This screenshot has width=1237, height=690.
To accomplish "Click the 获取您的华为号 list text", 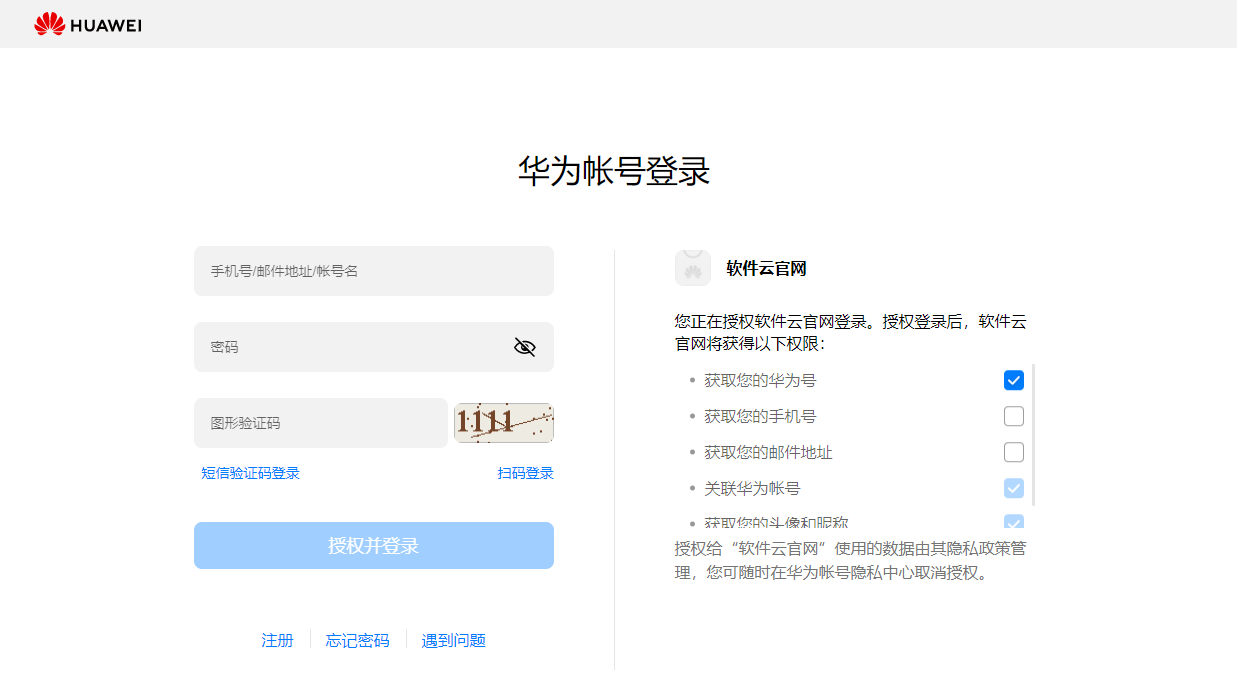I will point(760,380).
